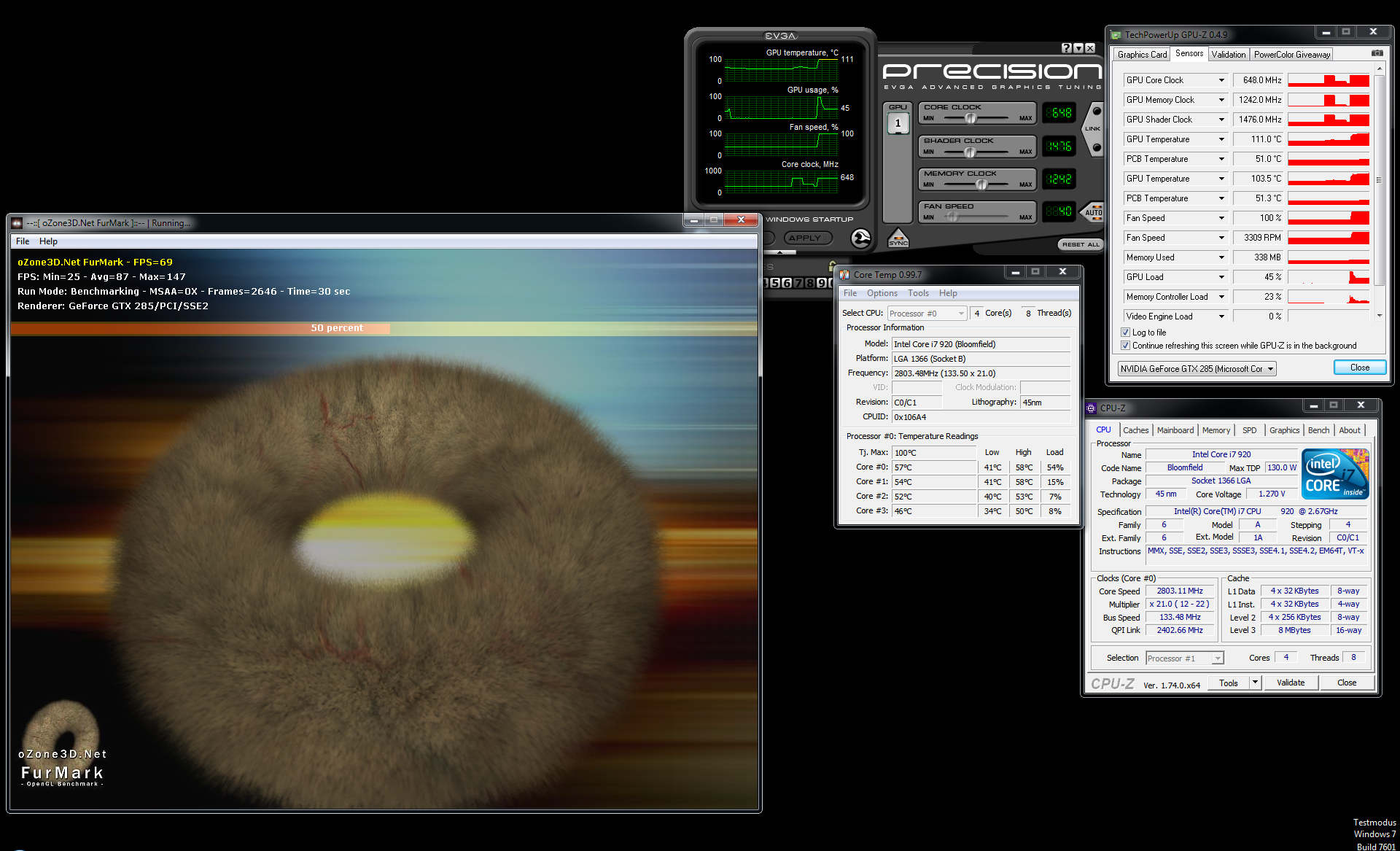The width and height of the screenshot is (1400, 851).
Task: Uncheck Continue refreshing in background checkbox
Action: (1125, 346)
